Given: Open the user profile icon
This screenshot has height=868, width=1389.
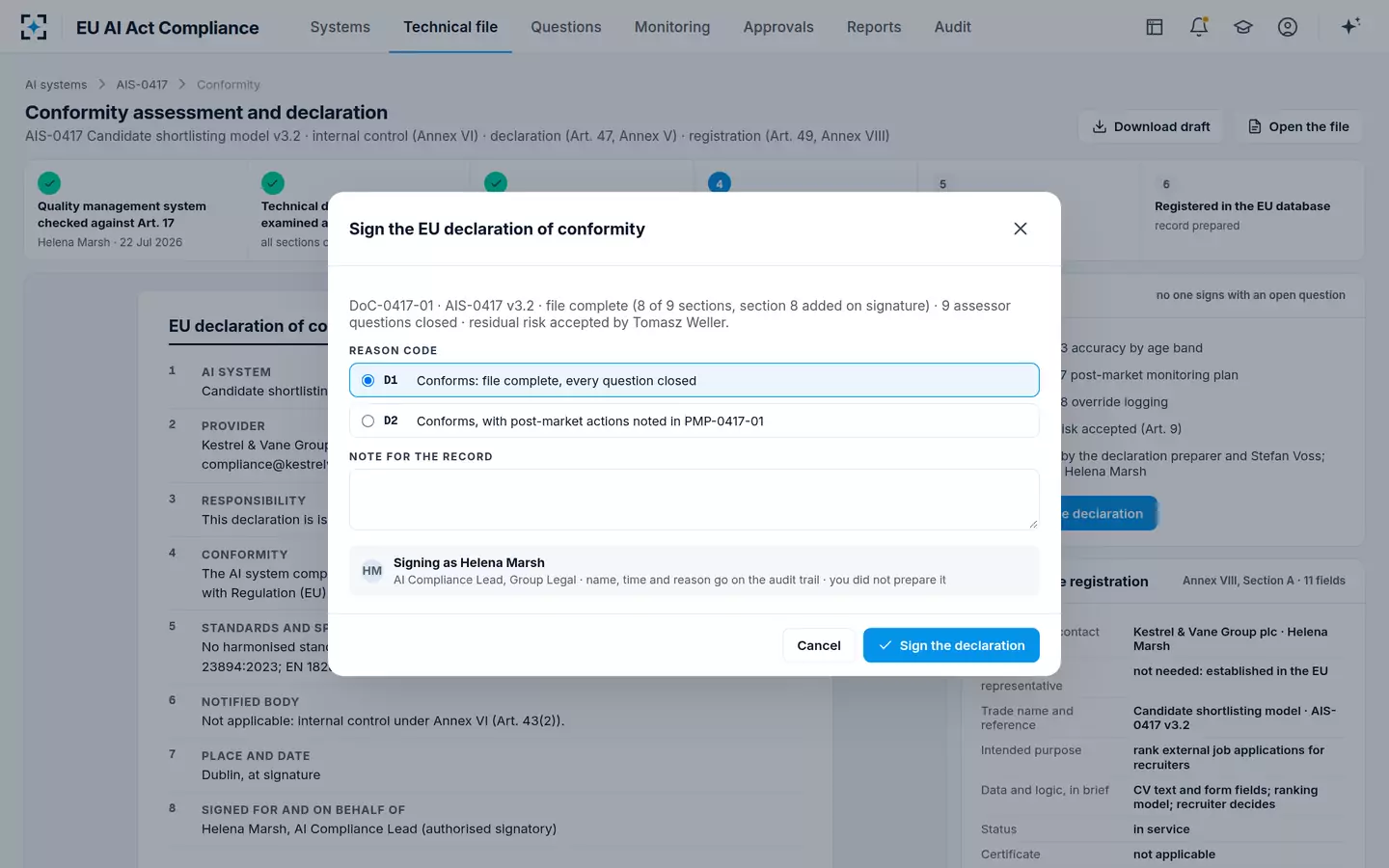Looking at the screenshot, I should (1288, 27).
